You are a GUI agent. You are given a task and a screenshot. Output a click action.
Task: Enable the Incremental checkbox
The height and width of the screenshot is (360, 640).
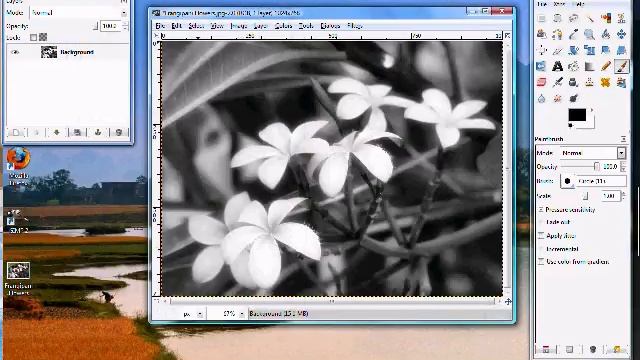coord(541,249)
